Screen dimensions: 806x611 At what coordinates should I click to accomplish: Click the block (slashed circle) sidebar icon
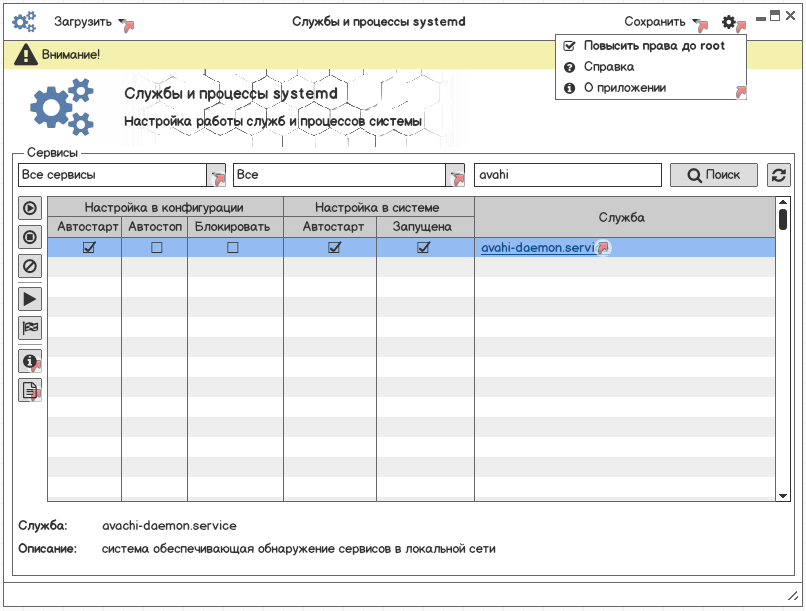pyautogui.click(x=30, y=266)
